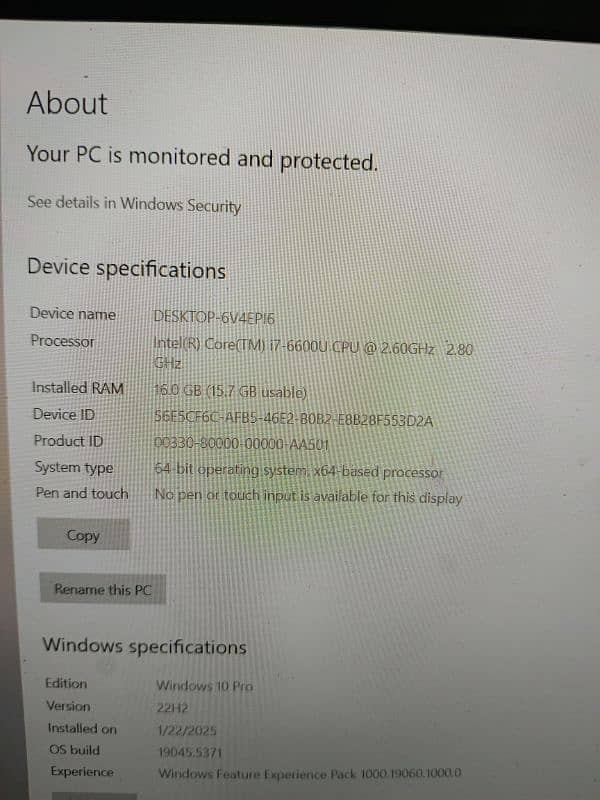Click the 1/22/2025 installed on date
Viewport: 600px width, 800px height.
187,731
